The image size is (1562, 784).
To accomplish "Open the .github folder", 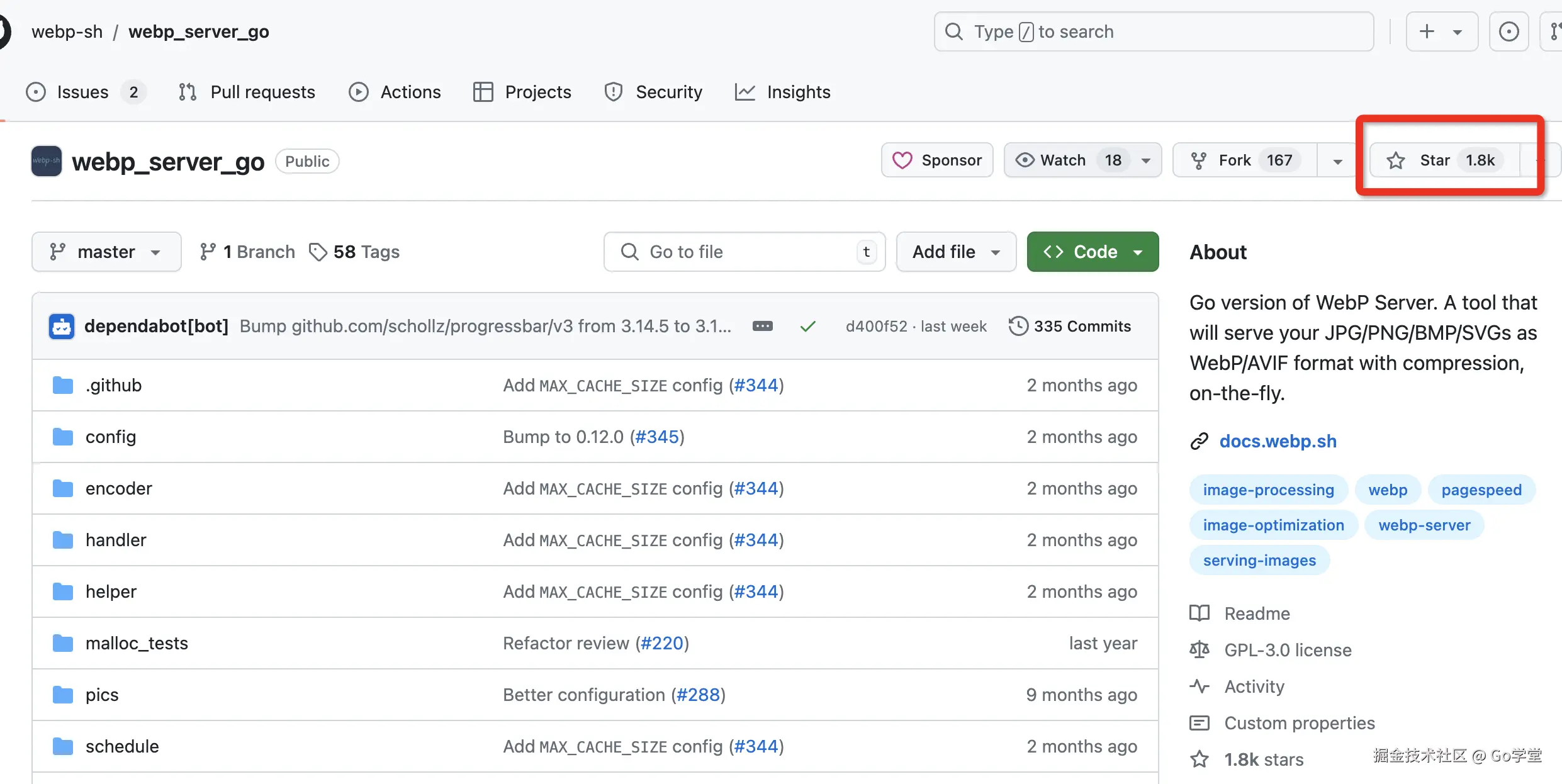I will pos(113,385).
